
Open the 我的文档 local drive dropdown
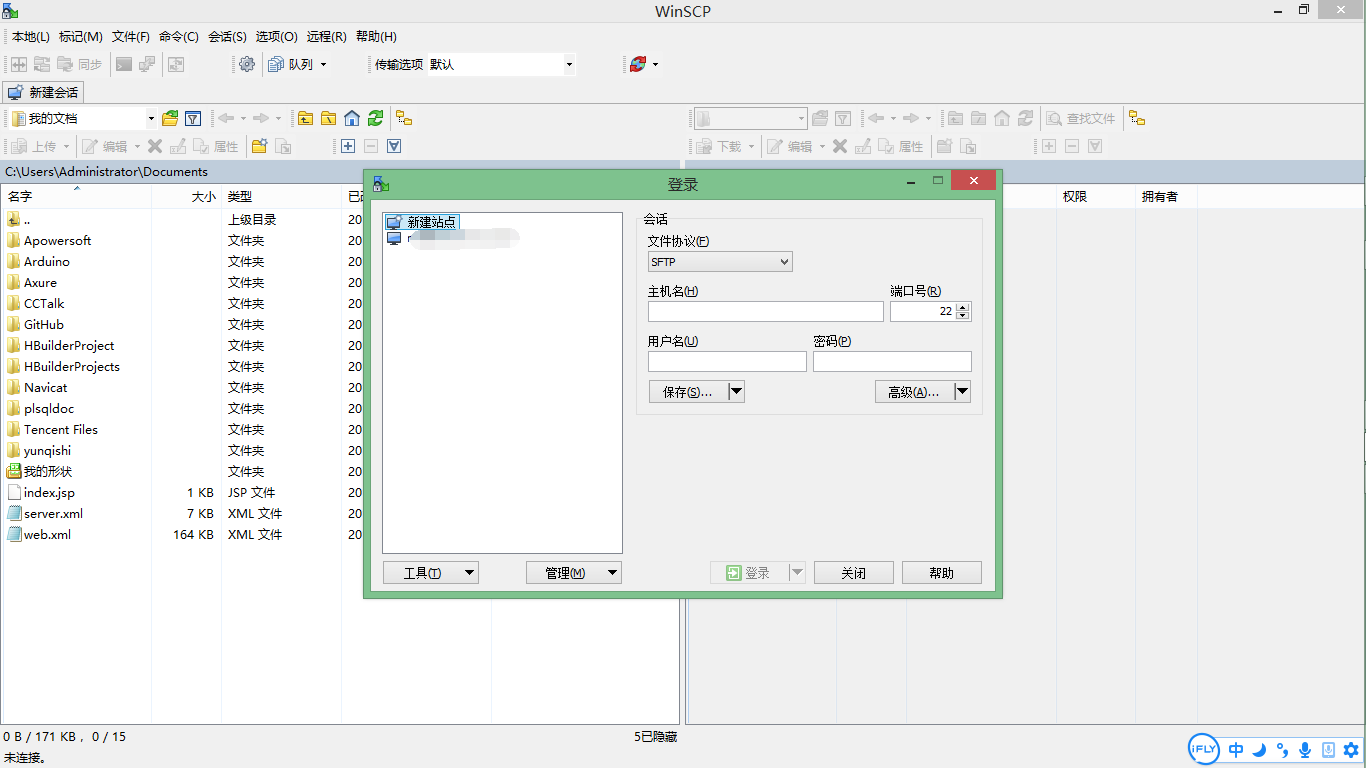click(x=151, y=118)
